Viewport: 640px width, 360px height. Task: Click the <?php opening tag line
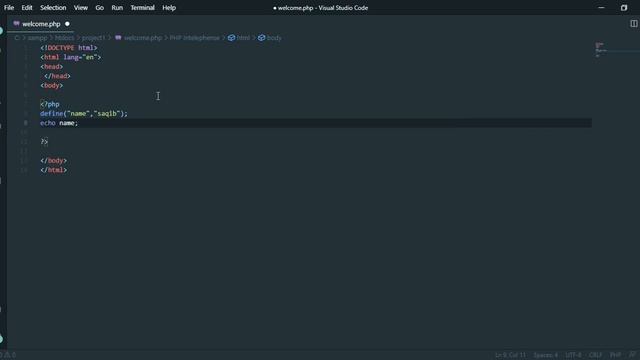point(50,104)
